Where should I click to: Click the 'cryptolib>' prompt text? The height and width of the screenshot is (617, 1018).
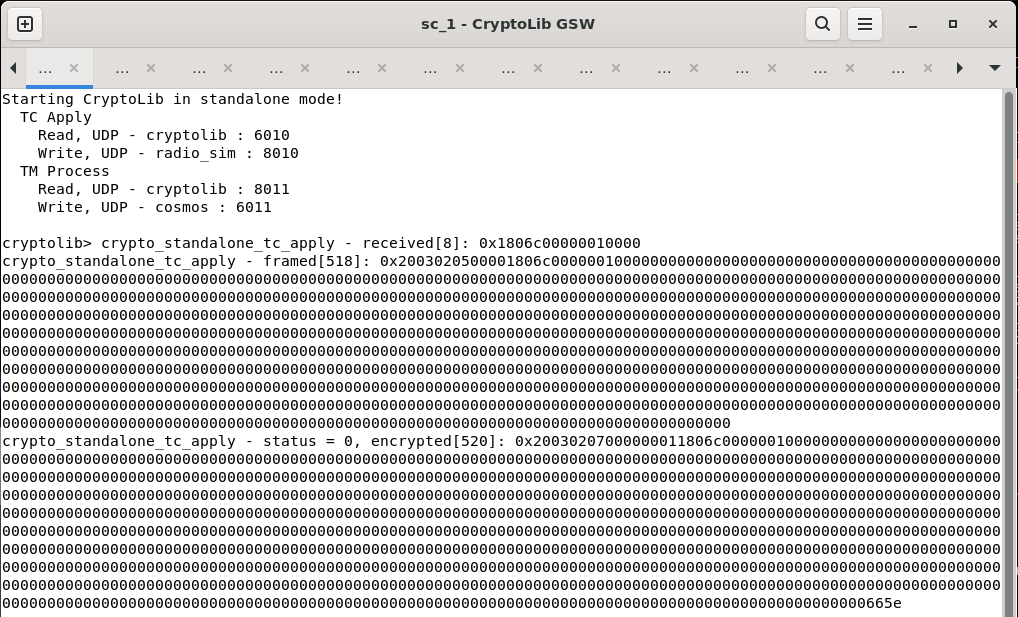point(47,243)
